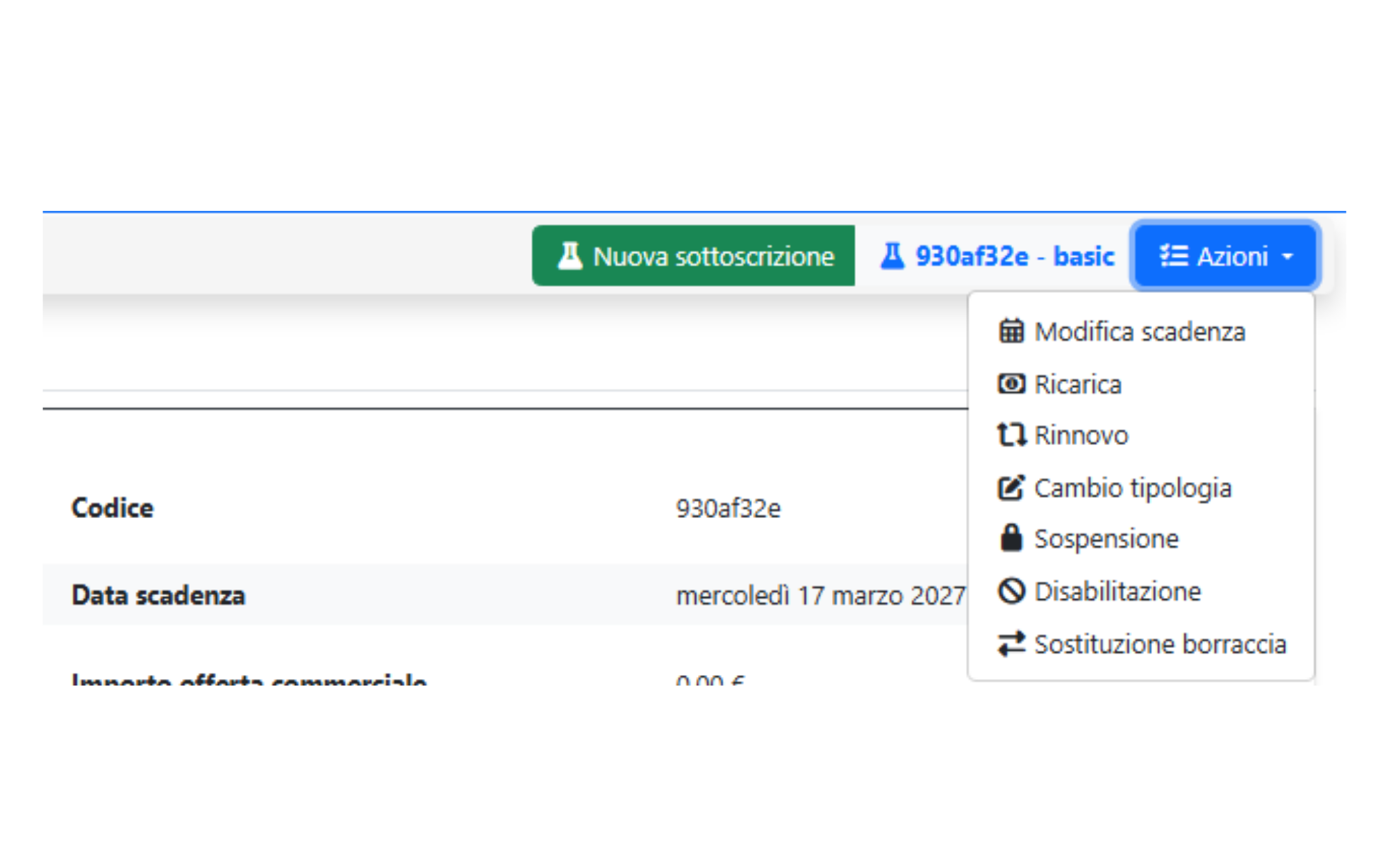This screenshot has height=868, width=1389.
Task: Select the Rinnovo menu entry
Action: 1081,435
